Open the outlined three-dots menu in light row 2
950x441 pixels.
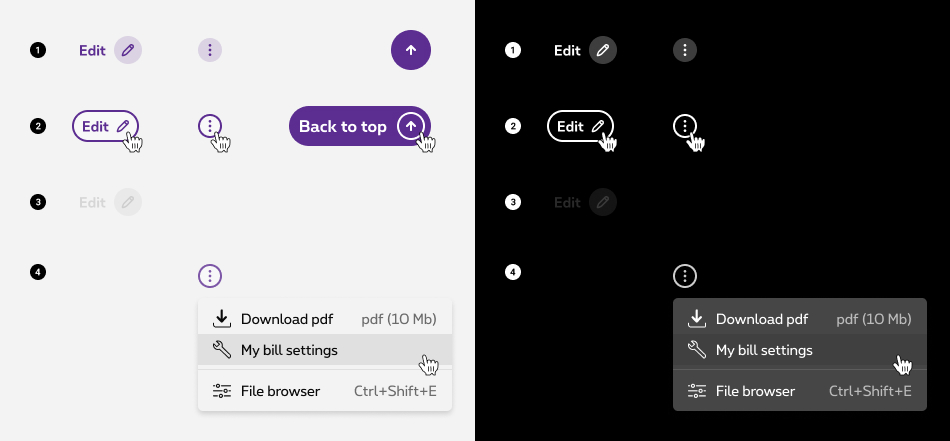[x=210, y=126]
